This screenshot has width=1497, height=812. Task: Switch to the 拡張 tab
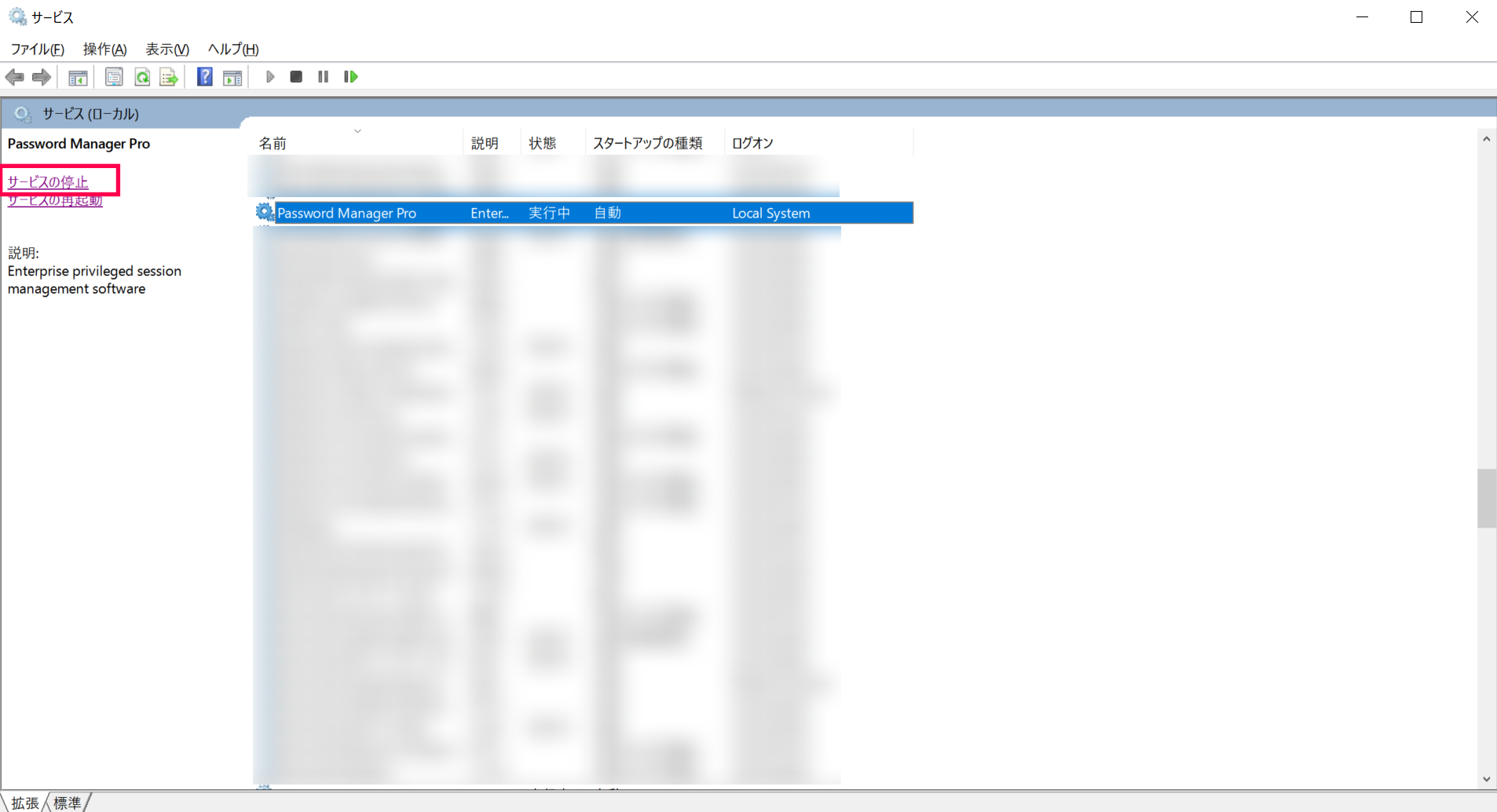(25, 803)
